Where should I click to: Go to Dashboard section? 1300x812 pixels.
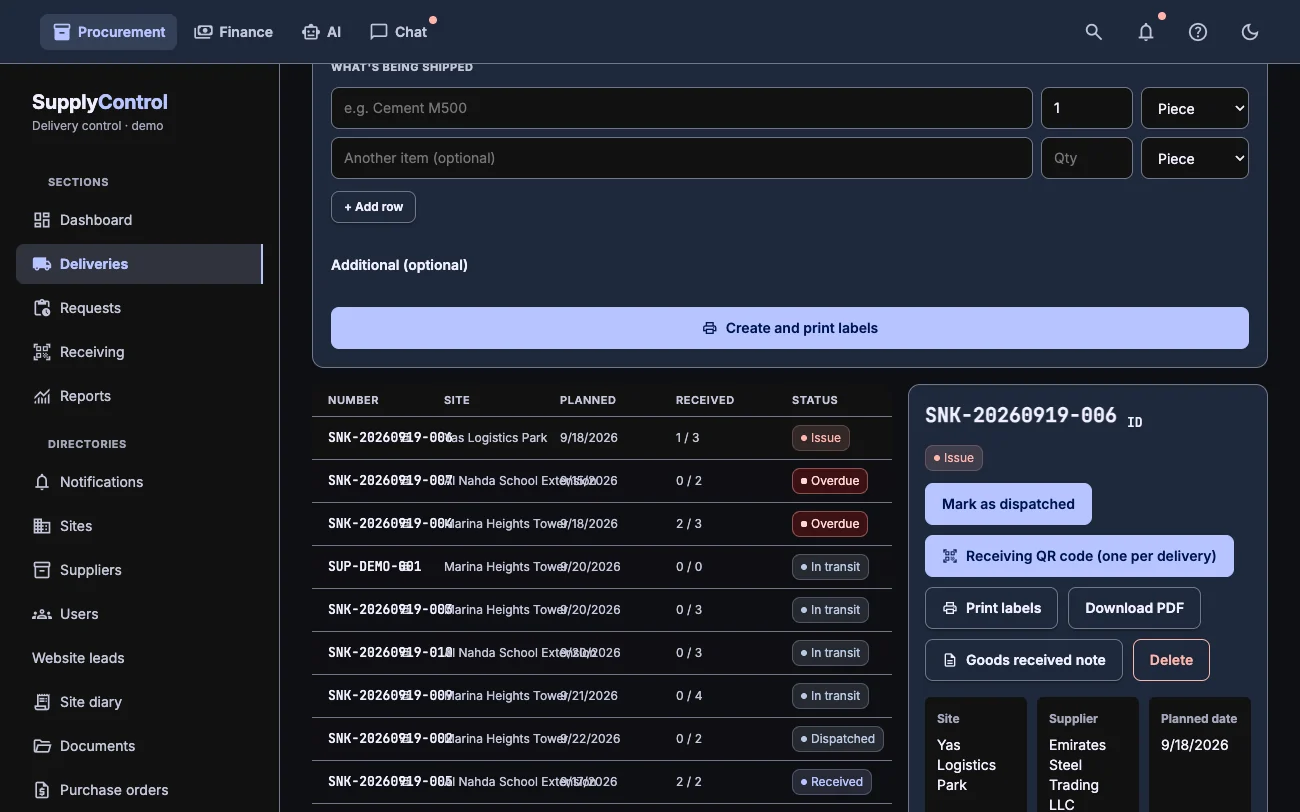[x=140, y=220]
